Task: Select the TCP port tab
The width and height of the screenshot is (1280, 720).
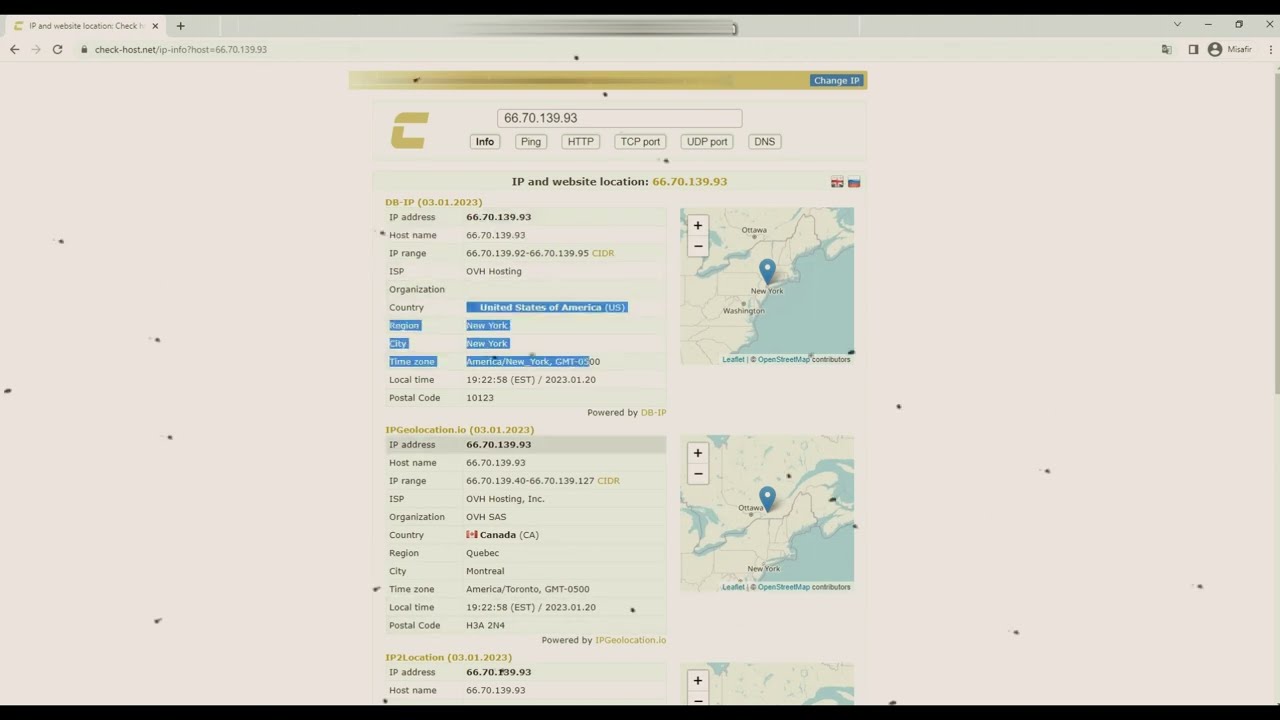Action: coord(640,142)
